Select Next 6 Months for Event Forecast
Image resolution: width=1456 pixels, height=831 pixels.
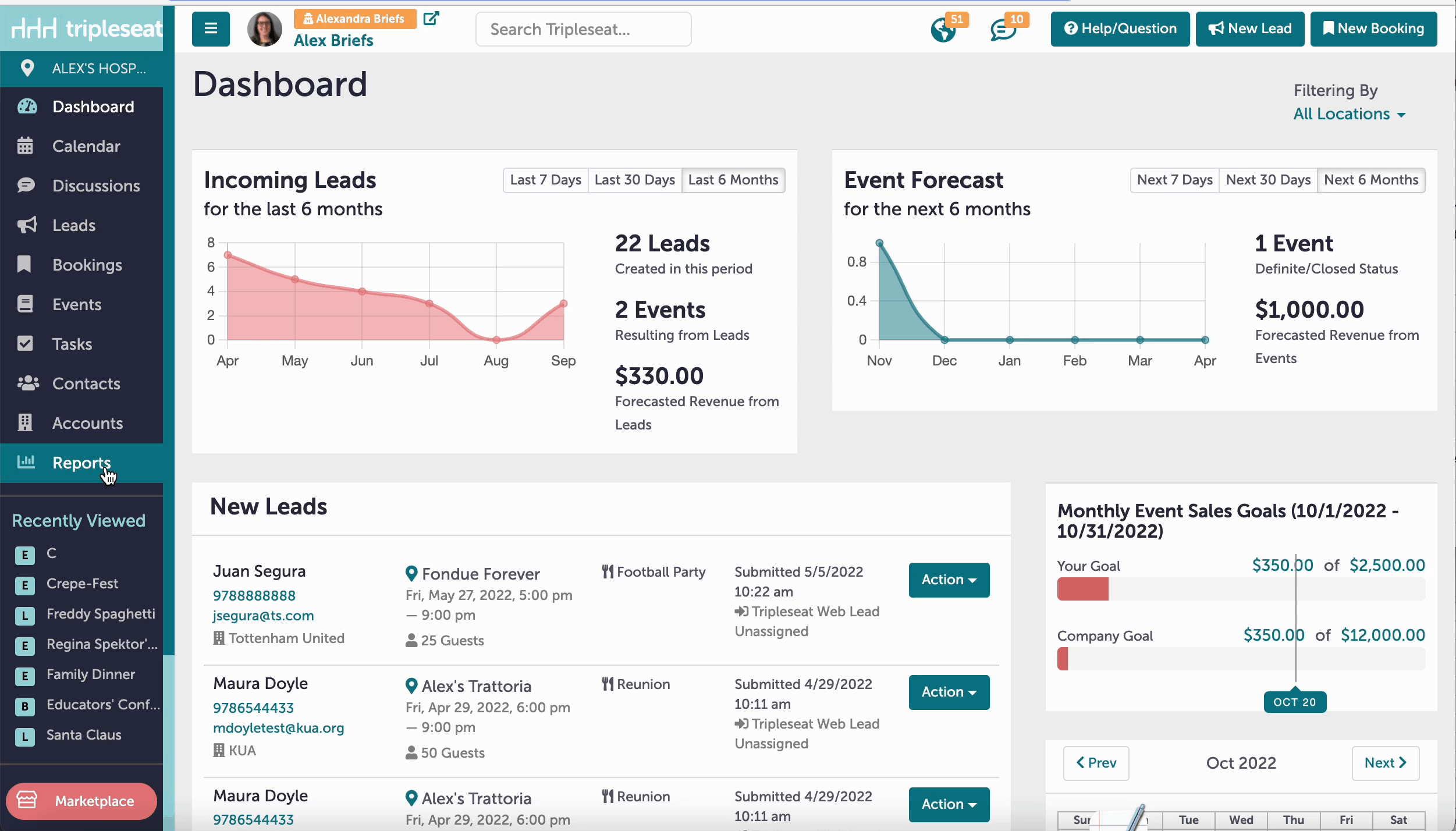[x=1371, y=180]
